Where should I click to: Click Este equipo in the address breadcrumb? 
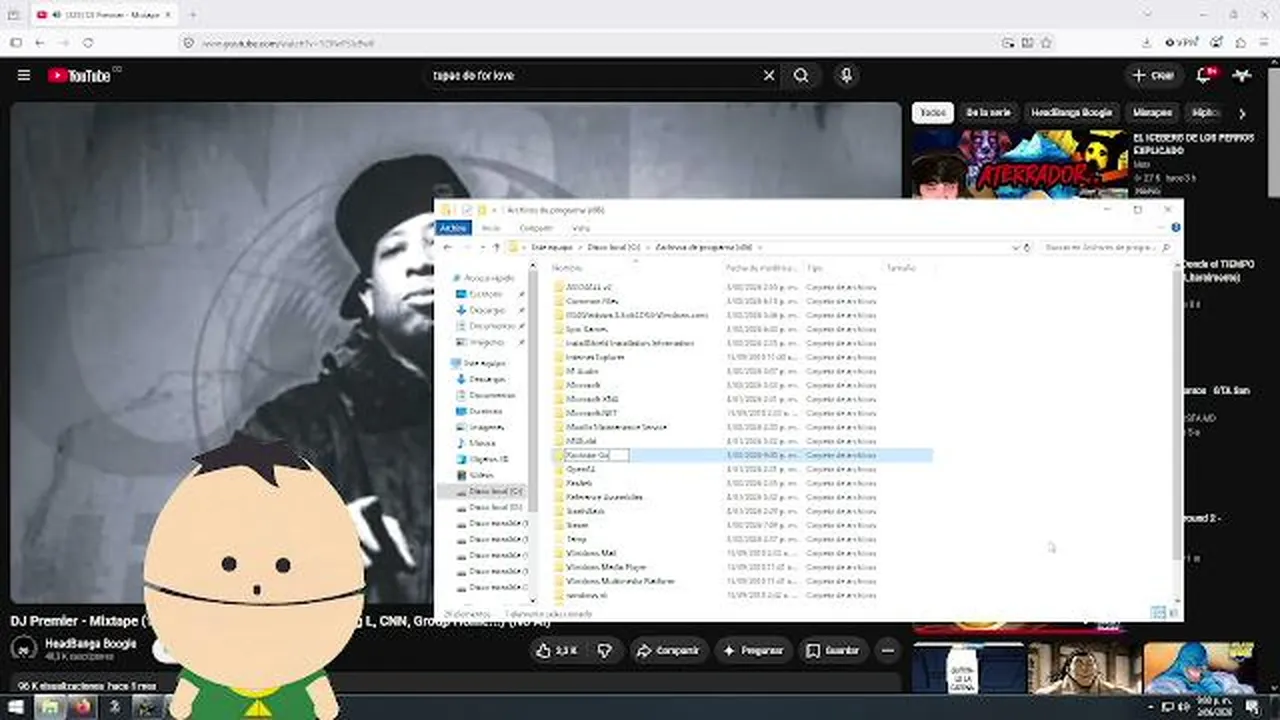click(x=552, y=247)
